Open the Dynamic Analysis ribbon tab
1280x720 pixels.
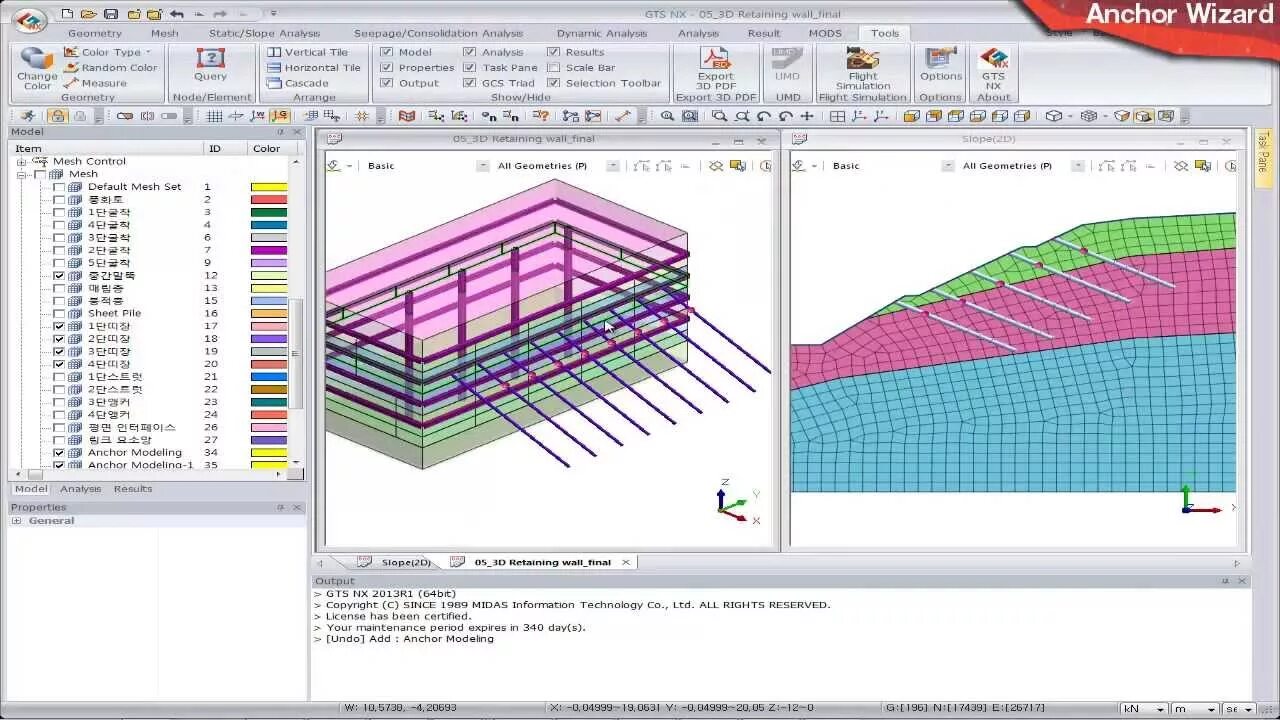(602, 33)
